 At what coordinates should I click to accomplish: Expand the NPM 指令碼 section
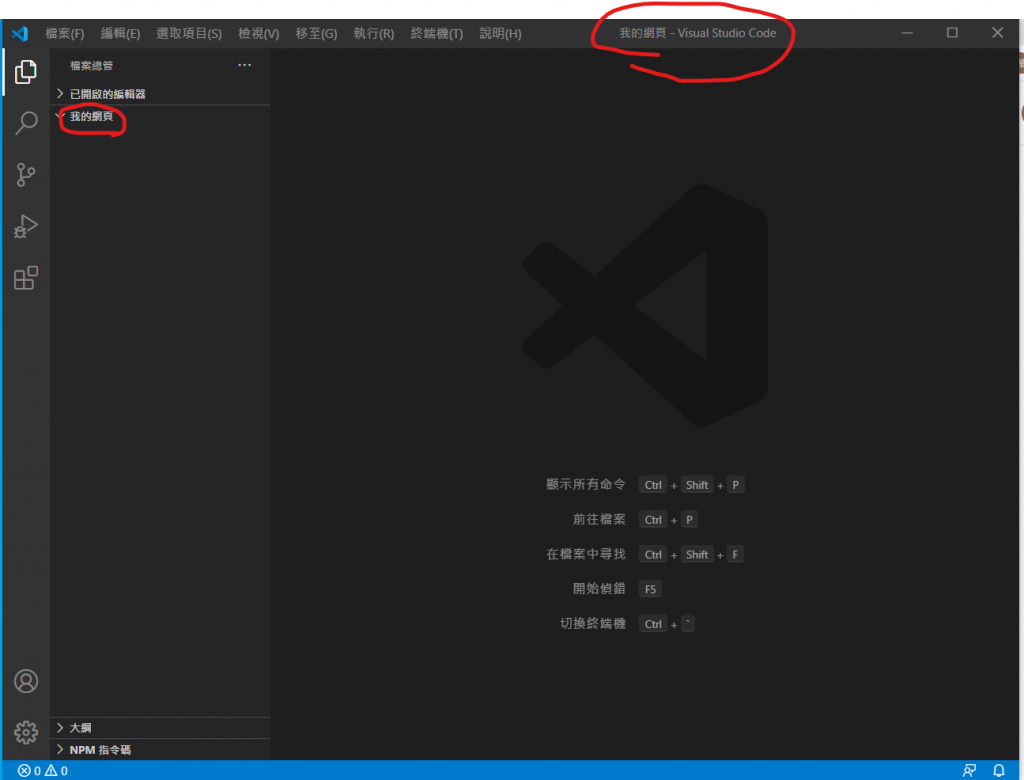(160, 749)
